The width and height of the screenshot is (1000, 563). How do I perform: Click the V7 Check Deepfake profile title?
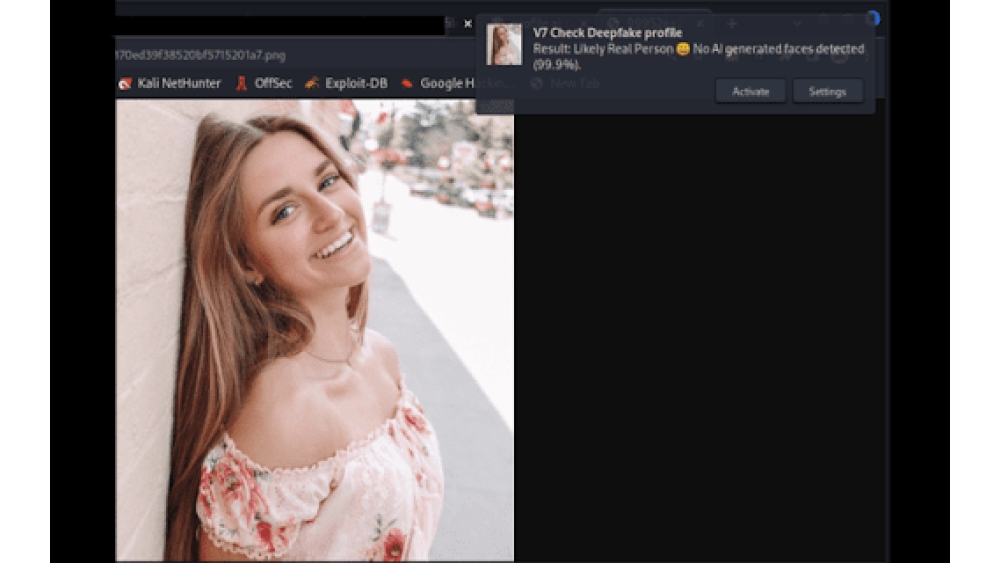(607, 33)
